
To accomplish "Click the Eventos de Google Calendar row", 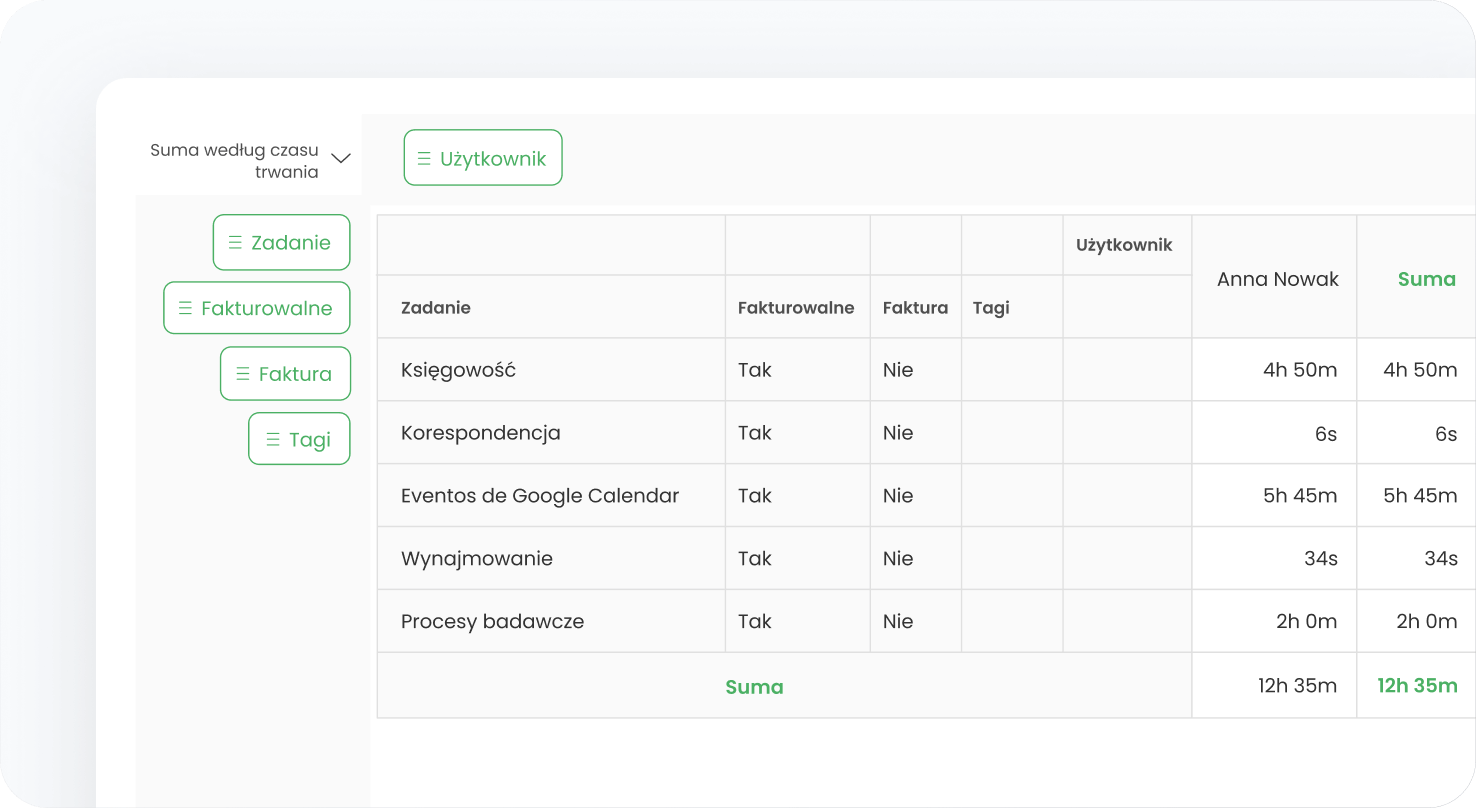I will [x=540, y=496].
